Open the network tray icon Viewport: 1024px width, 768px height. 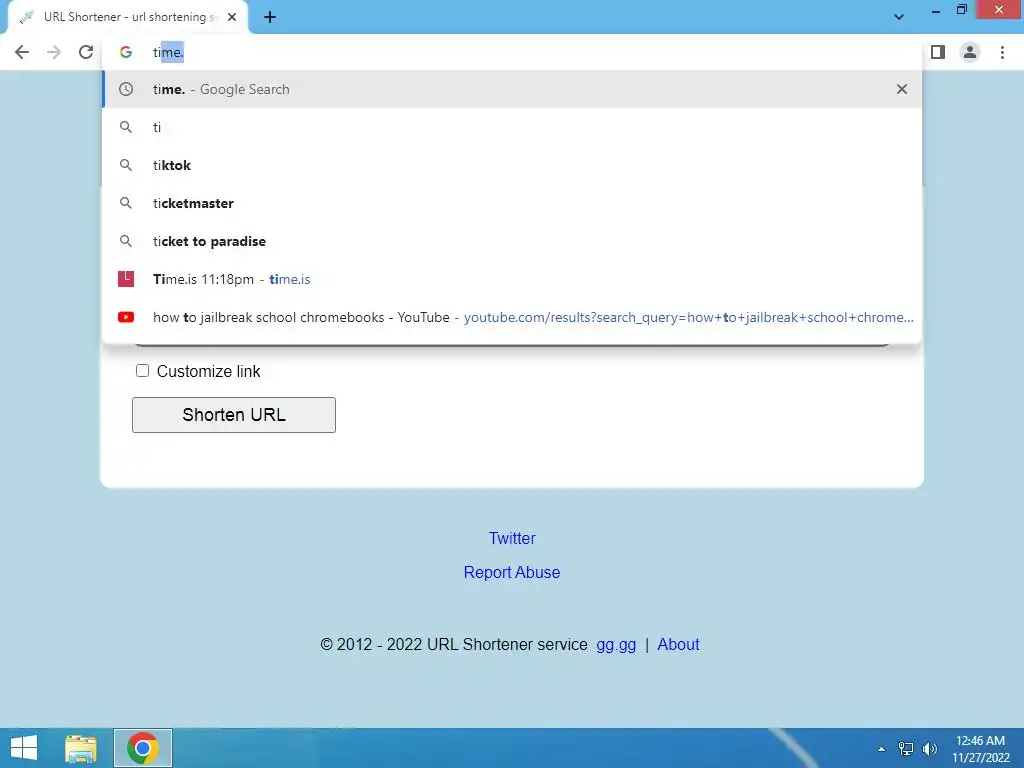[x=906, y=748]
